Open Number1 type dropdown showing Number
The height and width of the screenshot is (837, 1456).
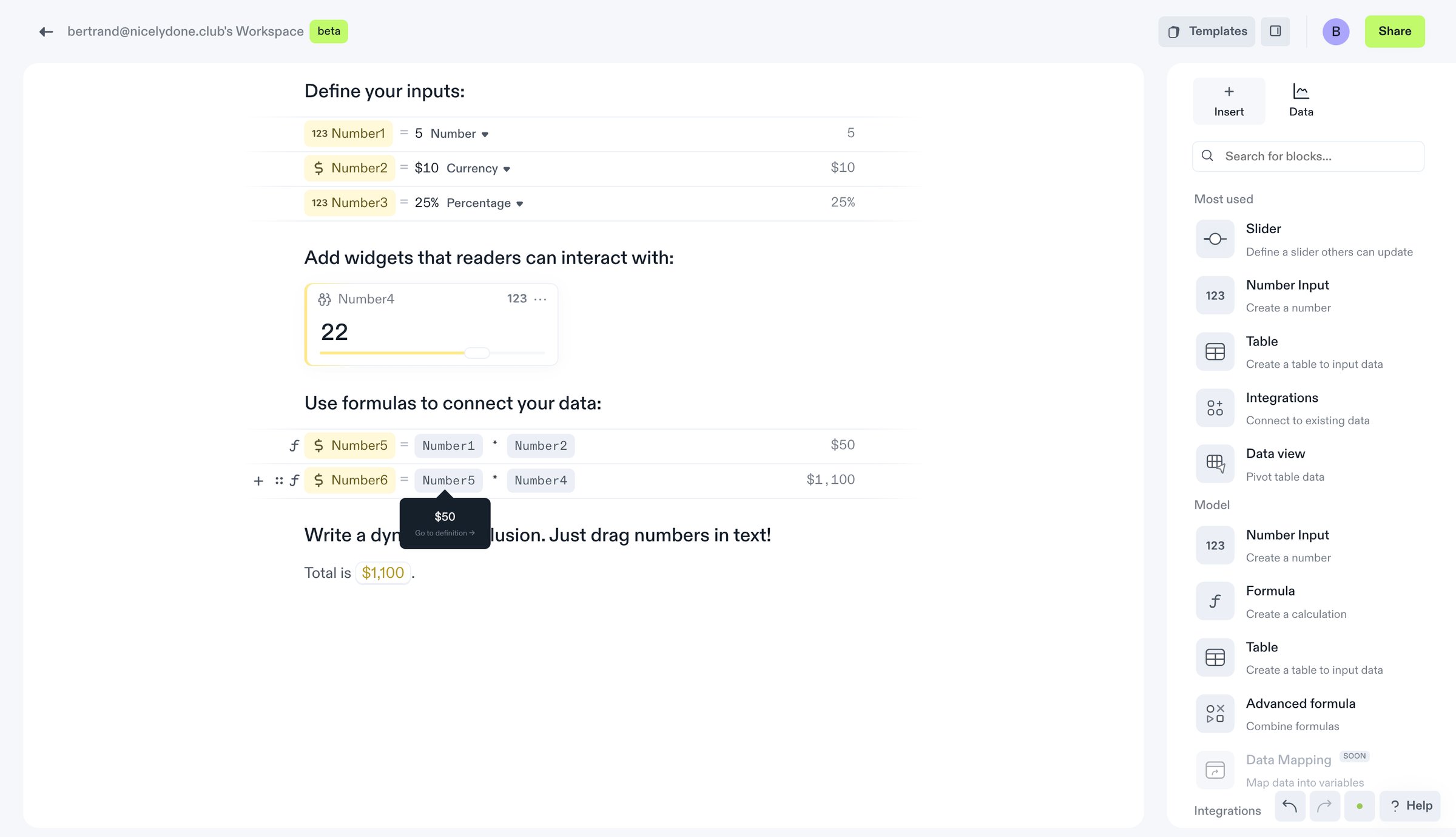459,134
